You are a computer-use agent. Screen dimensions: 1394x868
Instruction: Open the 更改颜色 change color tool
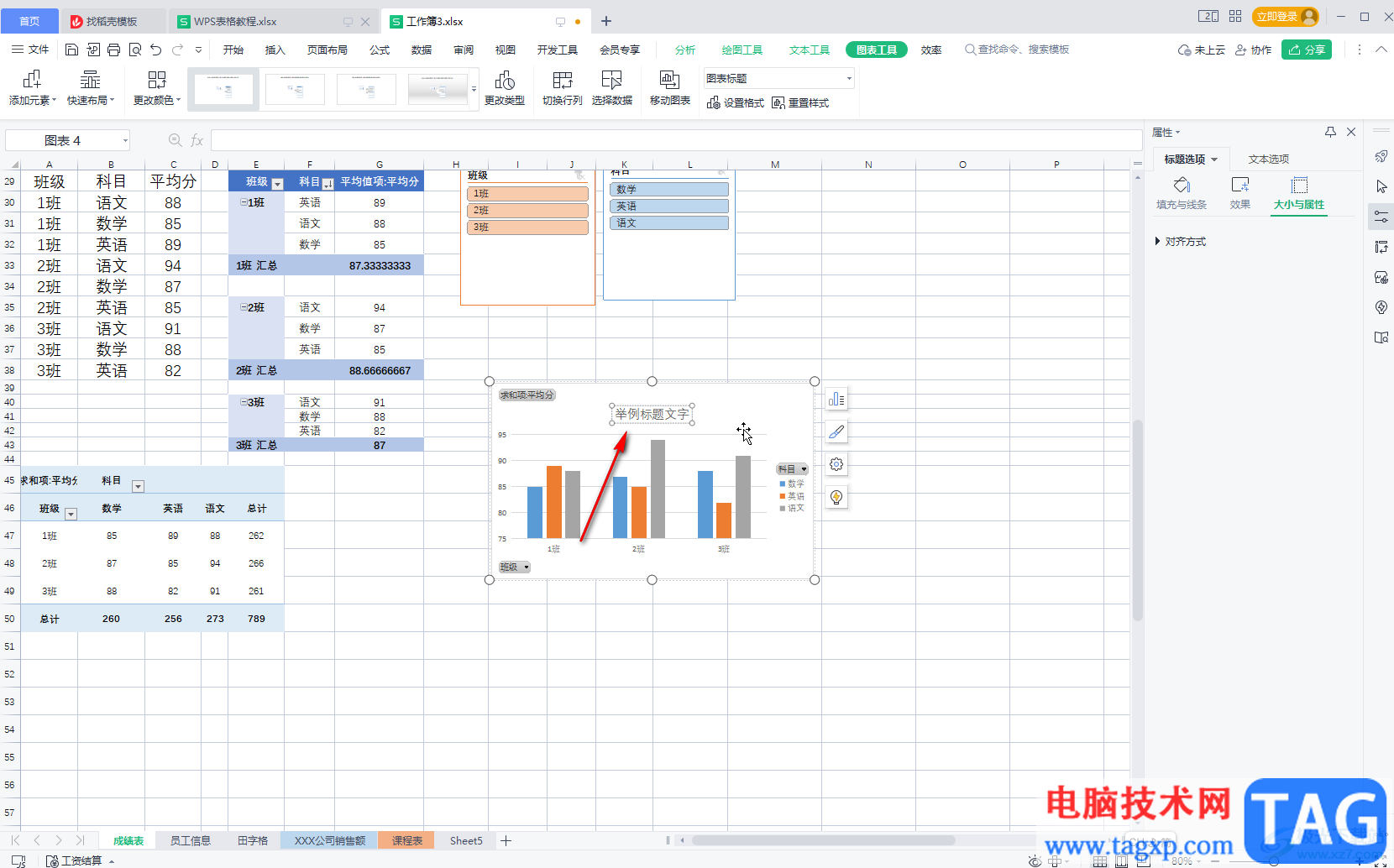click(x=156, y=88)
